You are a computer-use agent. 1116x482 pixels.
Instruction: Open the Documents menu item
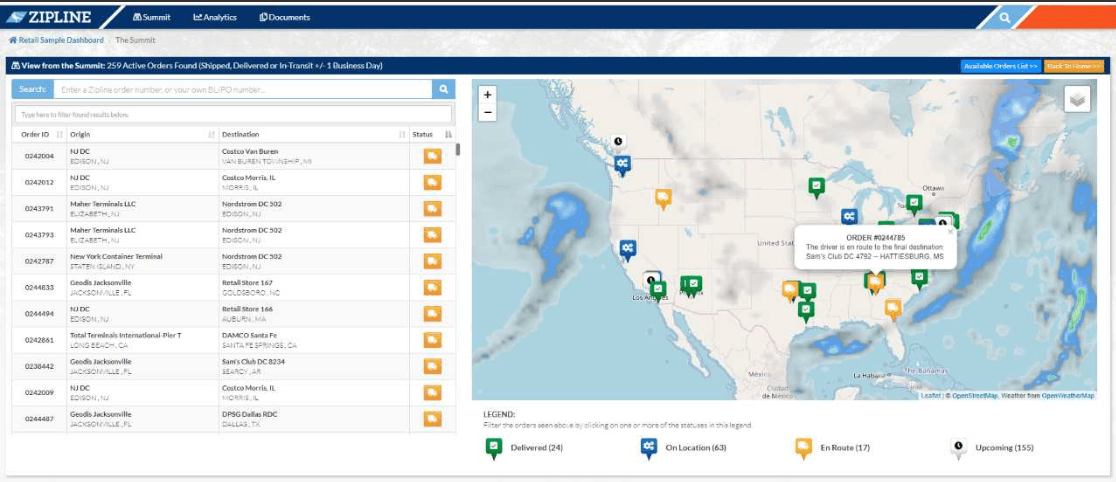point(285,17)
